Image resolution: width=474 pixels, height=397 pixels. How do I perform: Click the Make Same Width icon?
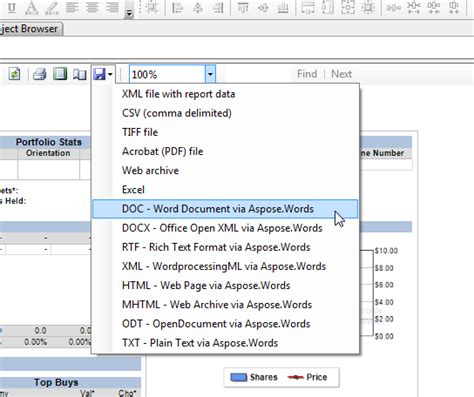[308, 8]
